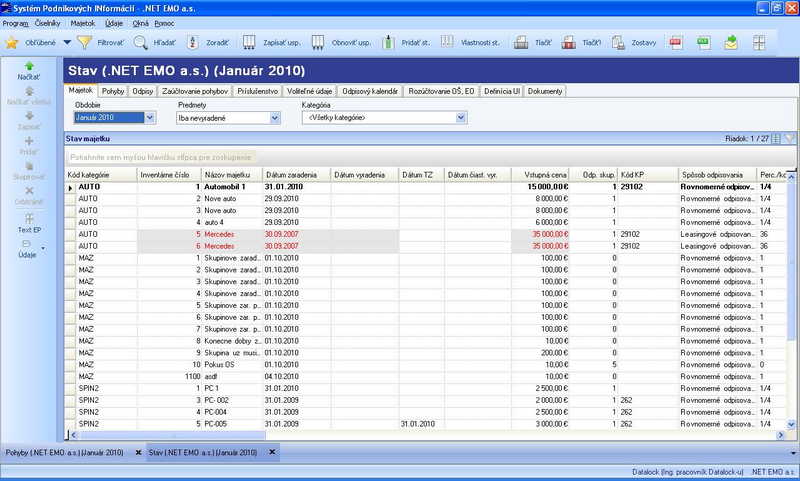Close the Pohyby bottom window tab

(x=138, y=452)
